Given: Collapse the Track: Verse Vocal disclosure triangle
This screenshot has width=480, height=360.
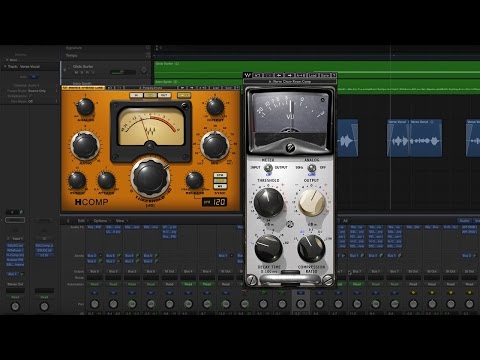Looking at the screenshot, I should tap(5, 67).
